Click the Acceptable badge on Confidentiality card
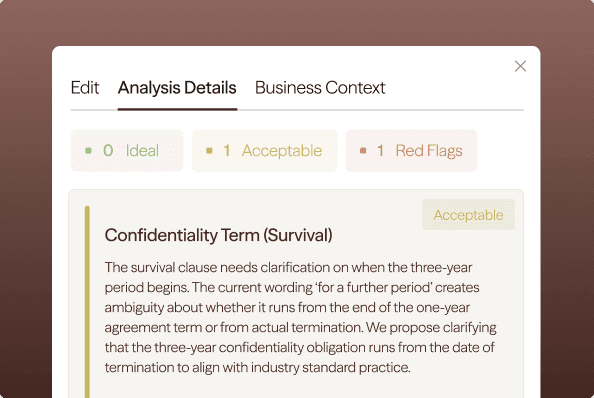The image size is (594, 398). point(468,215)
